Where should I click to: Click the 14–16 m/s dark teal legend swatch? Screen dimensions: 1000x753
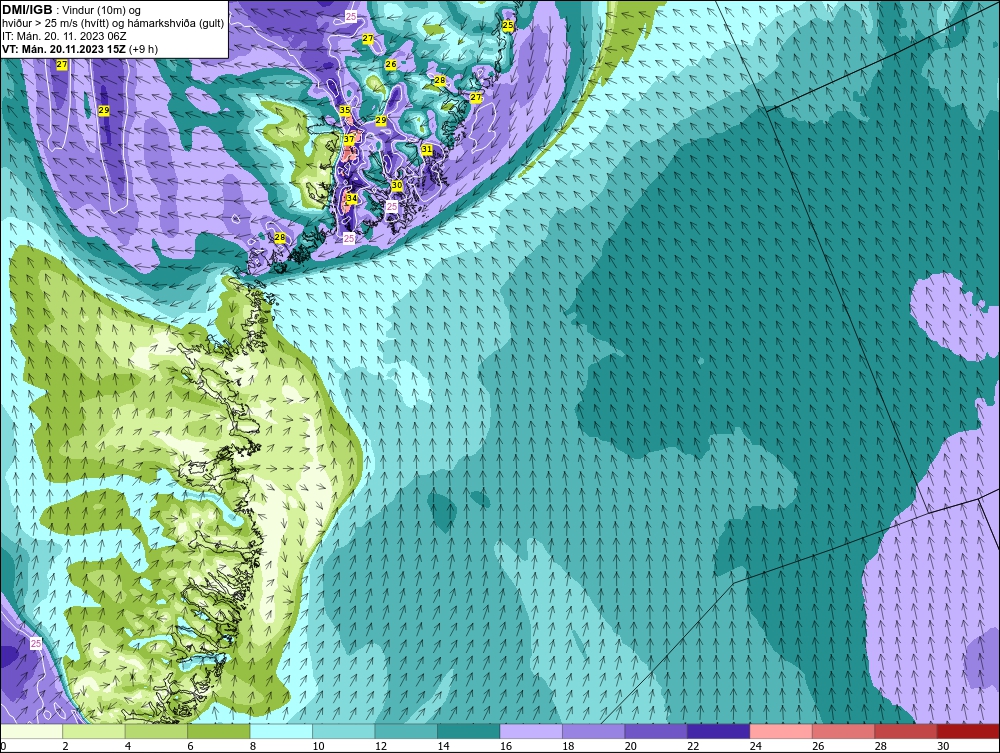click(469, 731)
